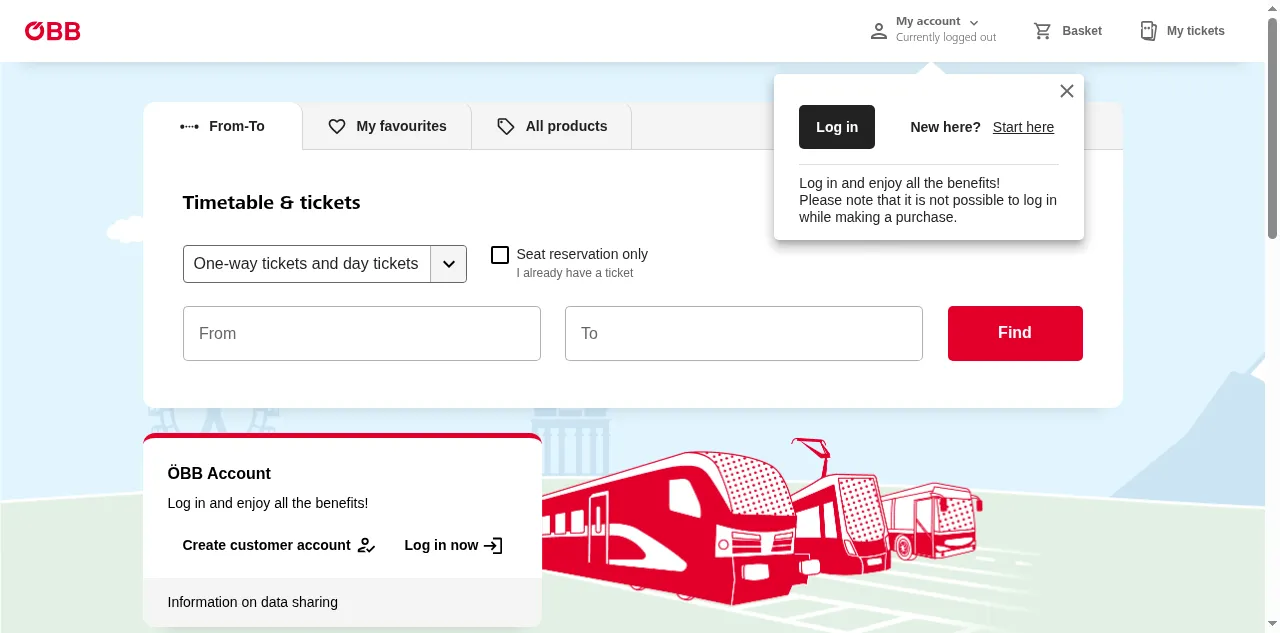Switch to the My favourites tab
The width and height of the screenshot is (1280, 633).
[387, 126]
